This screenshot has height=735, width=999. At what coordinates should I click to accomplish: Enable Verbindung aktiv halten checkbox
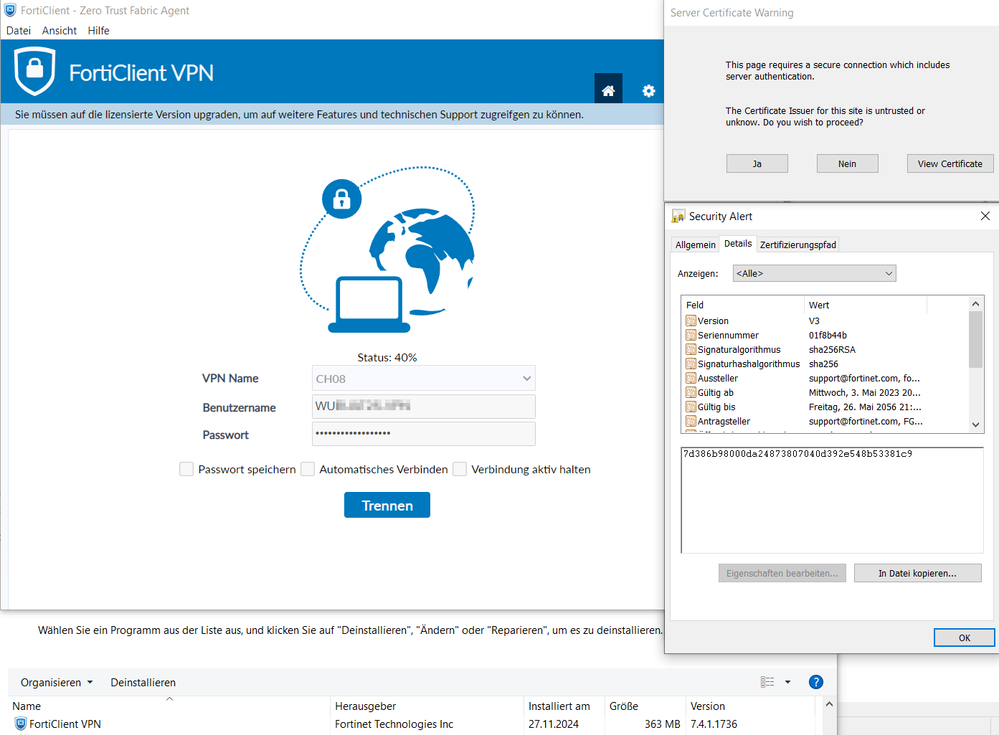coord(460,469)
